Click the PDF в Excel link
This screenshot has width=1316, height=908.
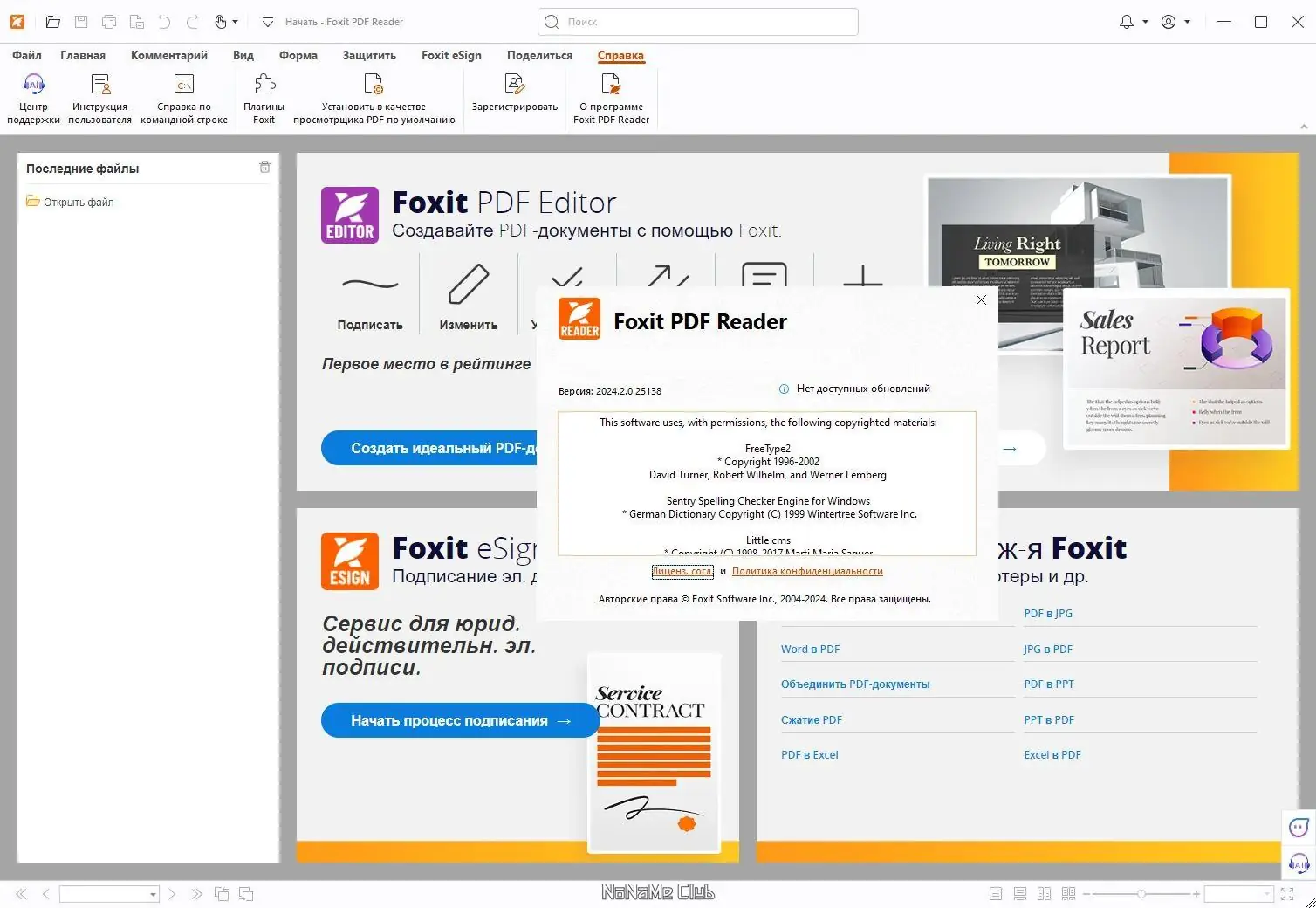point(809,754)
